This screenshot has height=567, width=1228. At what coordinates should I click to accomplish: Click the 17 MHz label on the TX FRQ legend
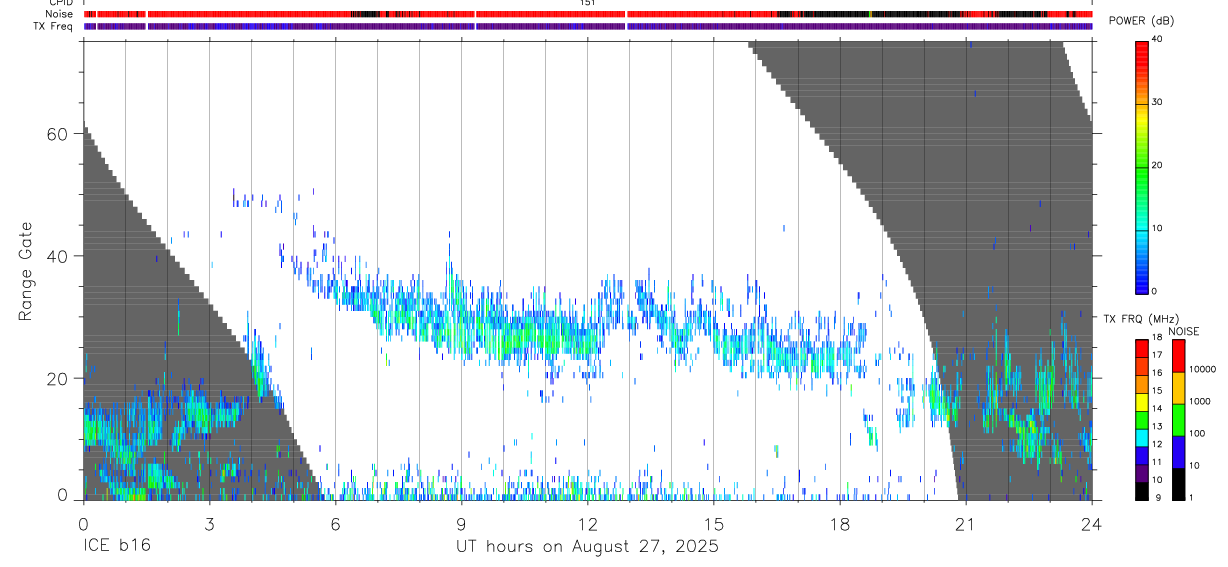(x=1156, y=355)
